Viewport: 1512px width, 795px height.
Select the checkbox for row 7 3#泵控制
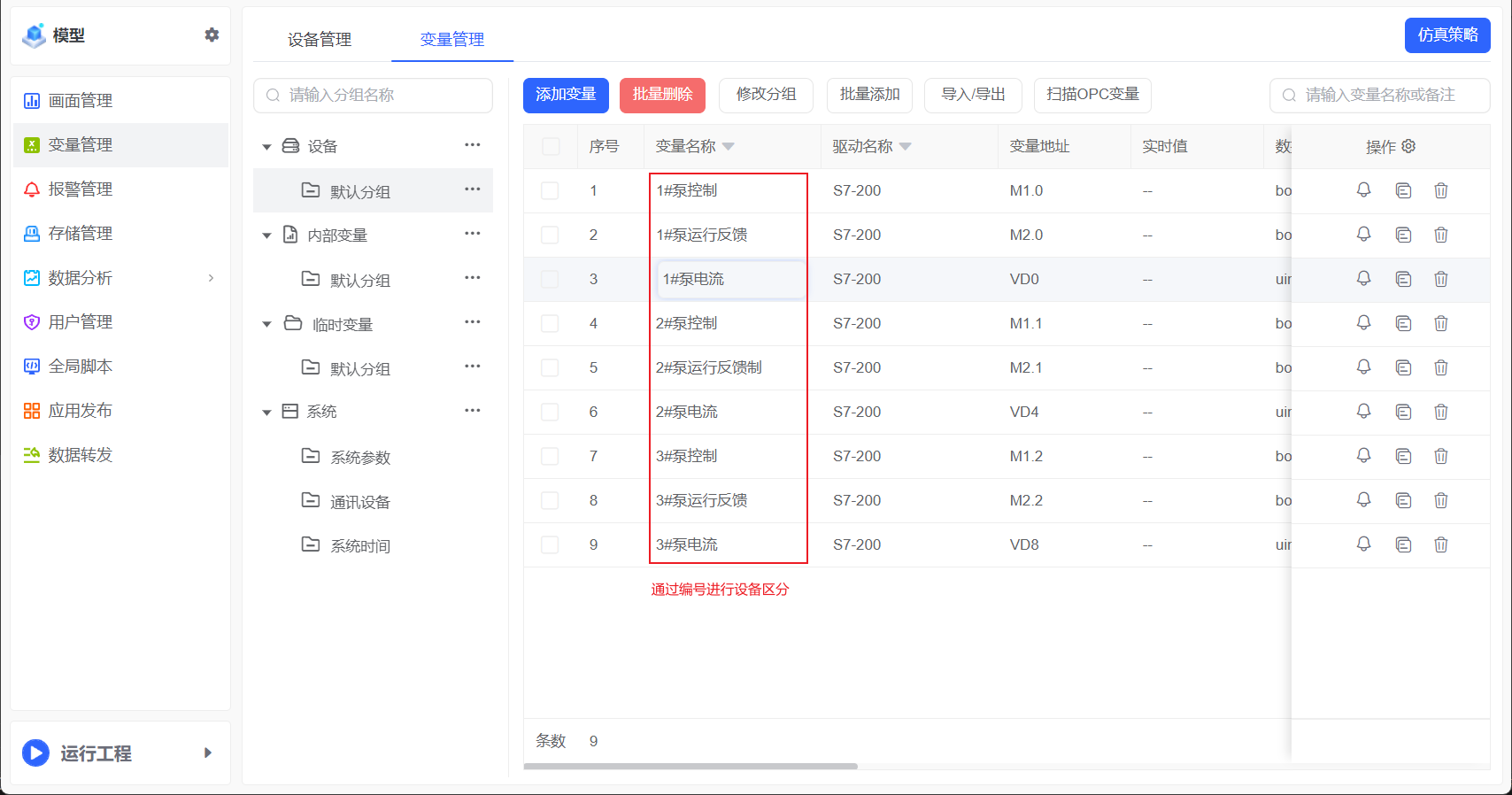point(550,456)
